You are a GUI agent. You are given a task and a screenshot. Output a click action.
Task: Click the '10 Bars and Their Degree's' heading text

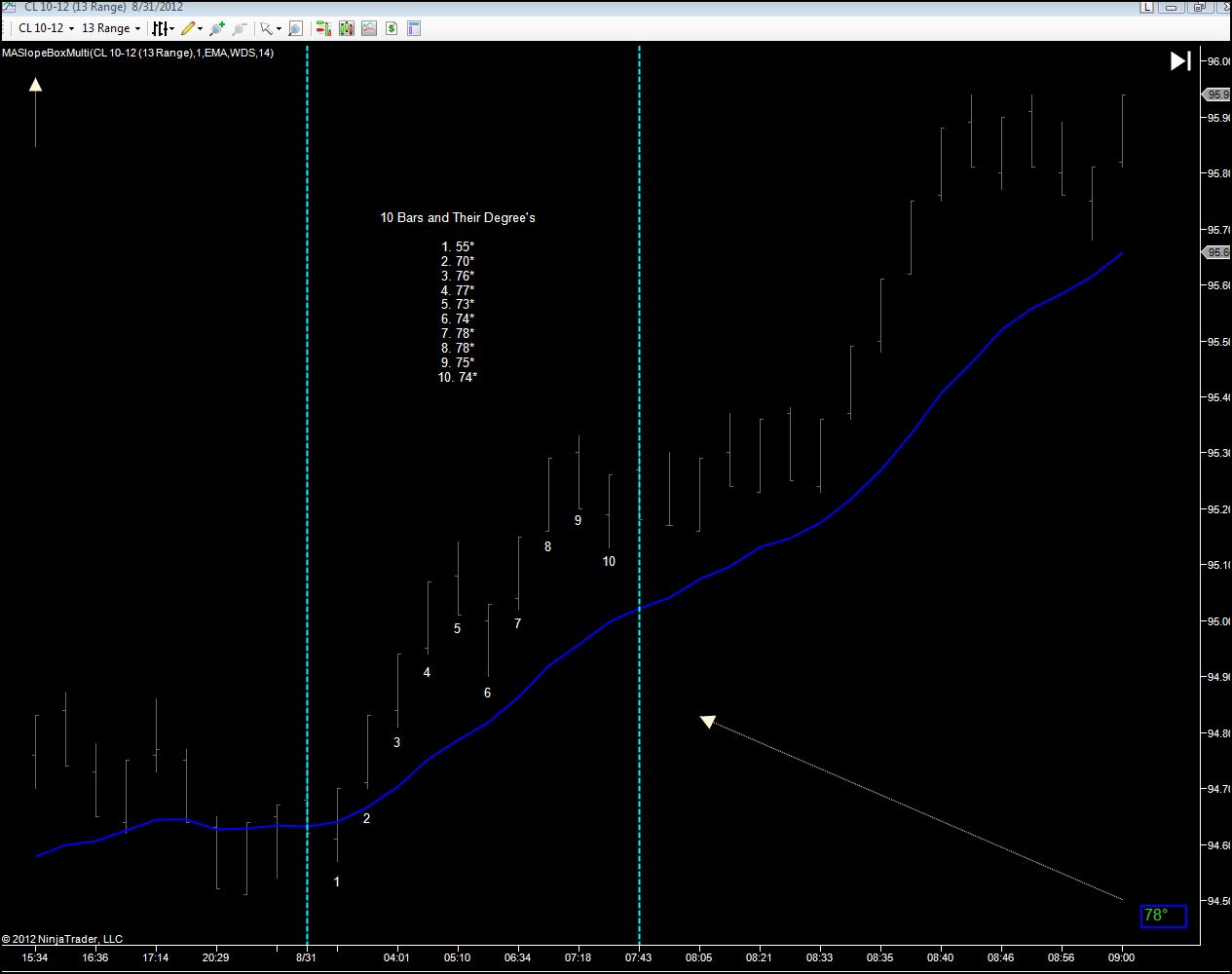pos(458,218)
